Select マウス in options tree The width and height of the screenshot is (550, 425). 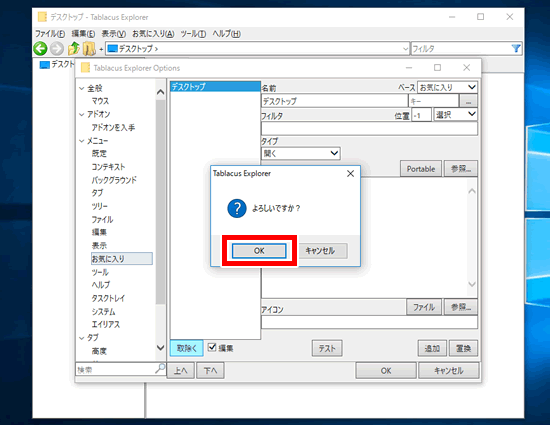click(x=100, y=101)
